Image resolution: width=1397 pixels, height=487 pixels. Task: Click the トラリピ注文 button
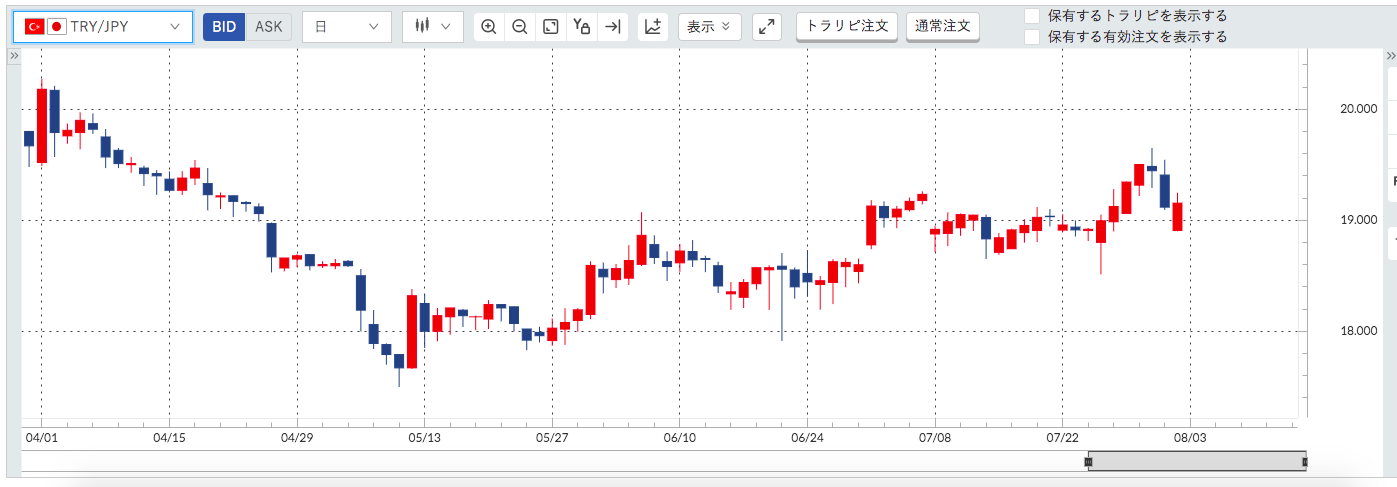847,26
